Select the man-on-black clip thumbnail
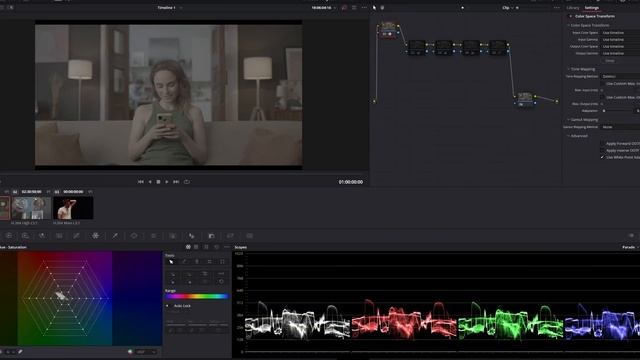The width and height of the screenshot is (640, 360). click(73, 208)
